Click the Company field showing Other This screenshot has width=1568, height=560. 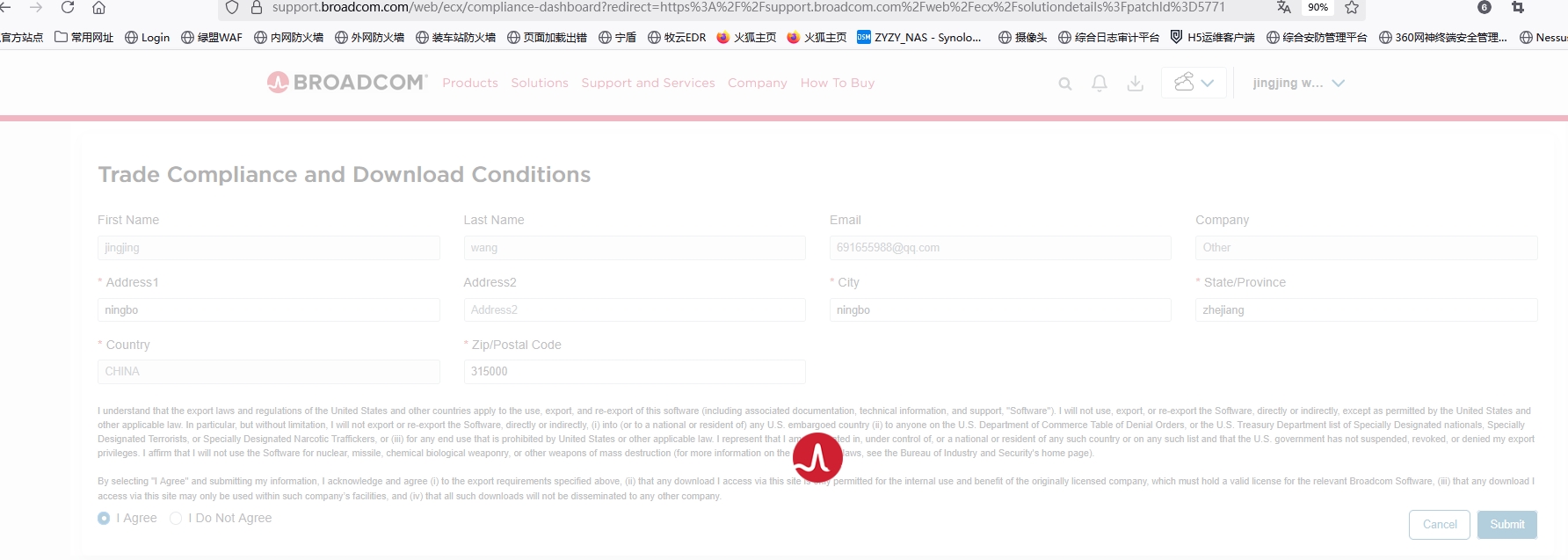1367,248
